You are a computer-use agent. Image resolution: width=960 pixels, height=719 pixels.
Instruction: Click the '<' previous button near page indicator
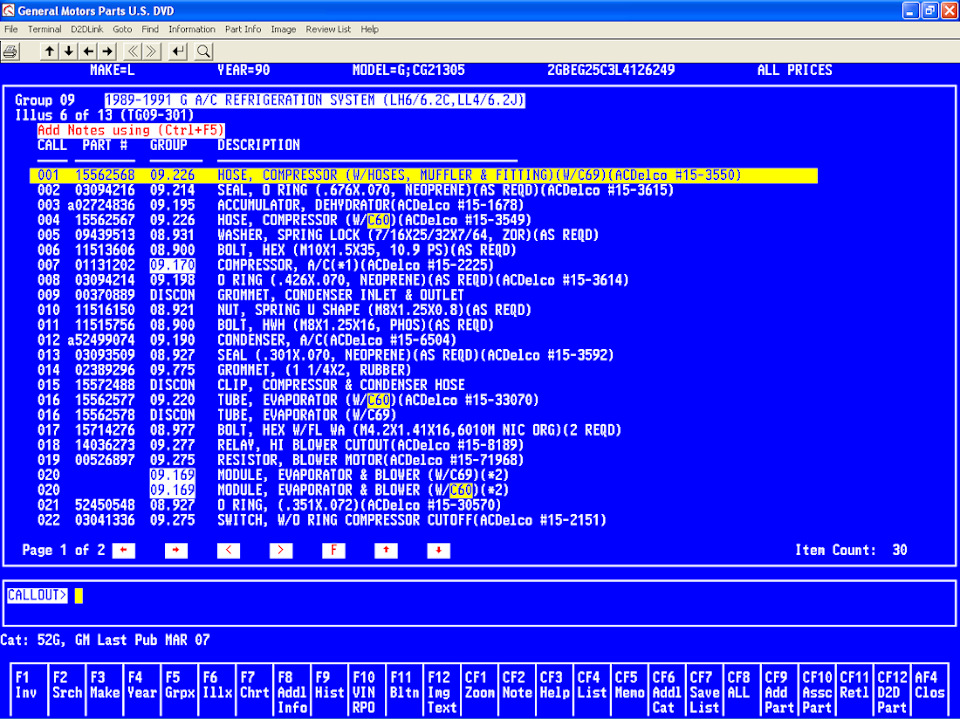228,551
